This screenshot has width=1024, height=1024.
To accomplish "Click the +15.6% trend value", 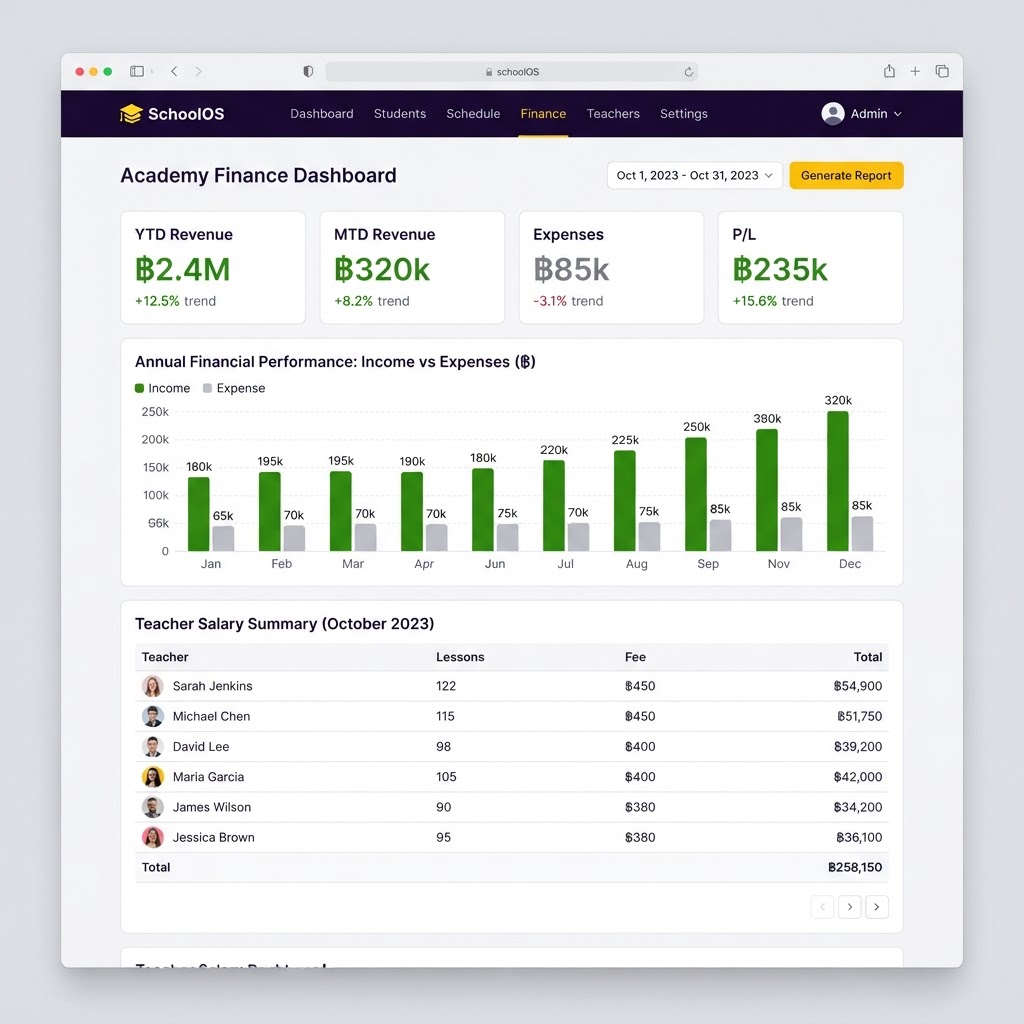I will pyautogui.click(x=755, y=301).
